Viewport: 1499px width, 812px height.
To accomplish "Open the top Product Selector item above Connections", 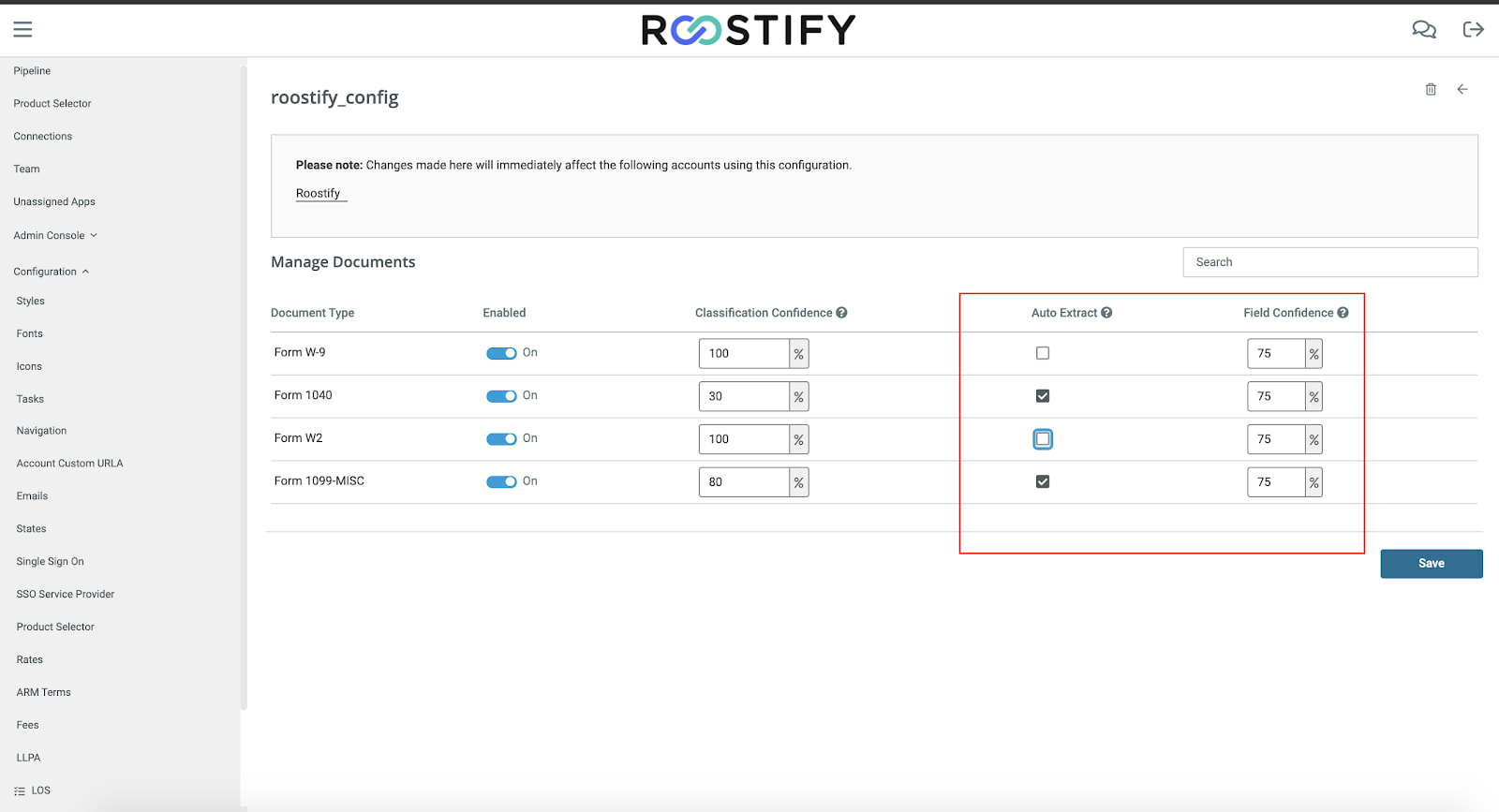I will click(52, 104).
